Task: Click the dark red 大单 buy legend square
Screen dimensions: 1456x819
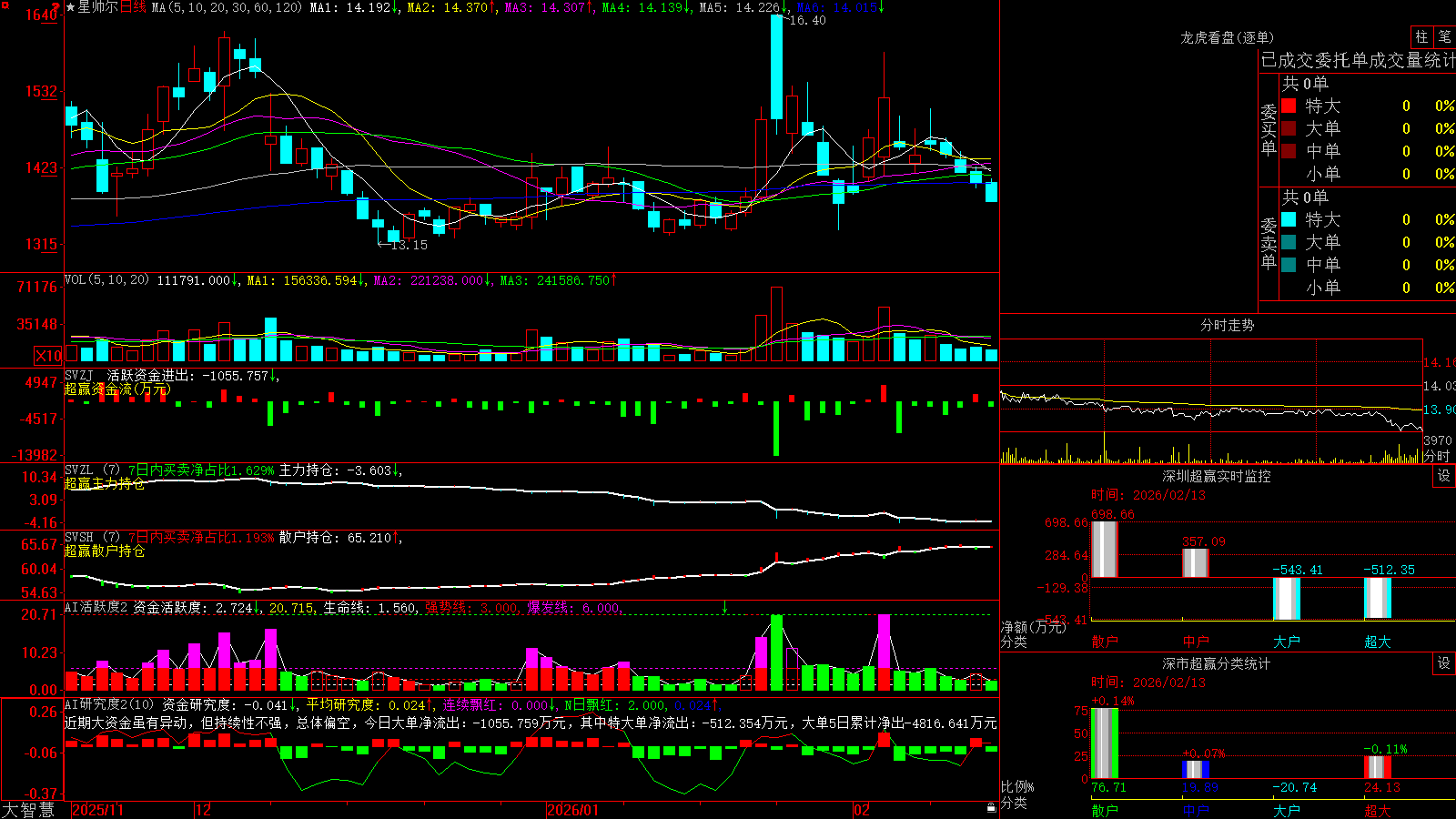Action: [1289, 128]
